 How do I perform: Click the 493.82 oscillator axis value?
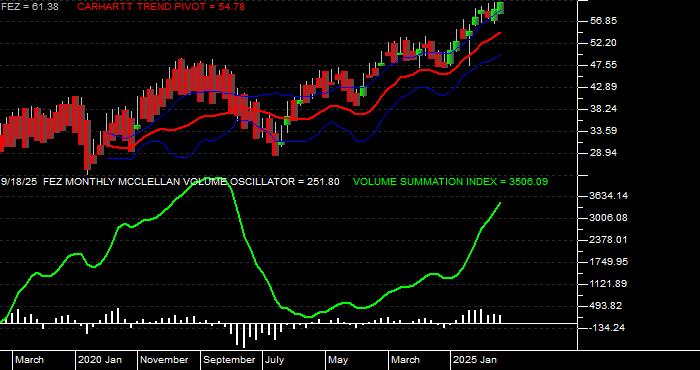(605, 306)
